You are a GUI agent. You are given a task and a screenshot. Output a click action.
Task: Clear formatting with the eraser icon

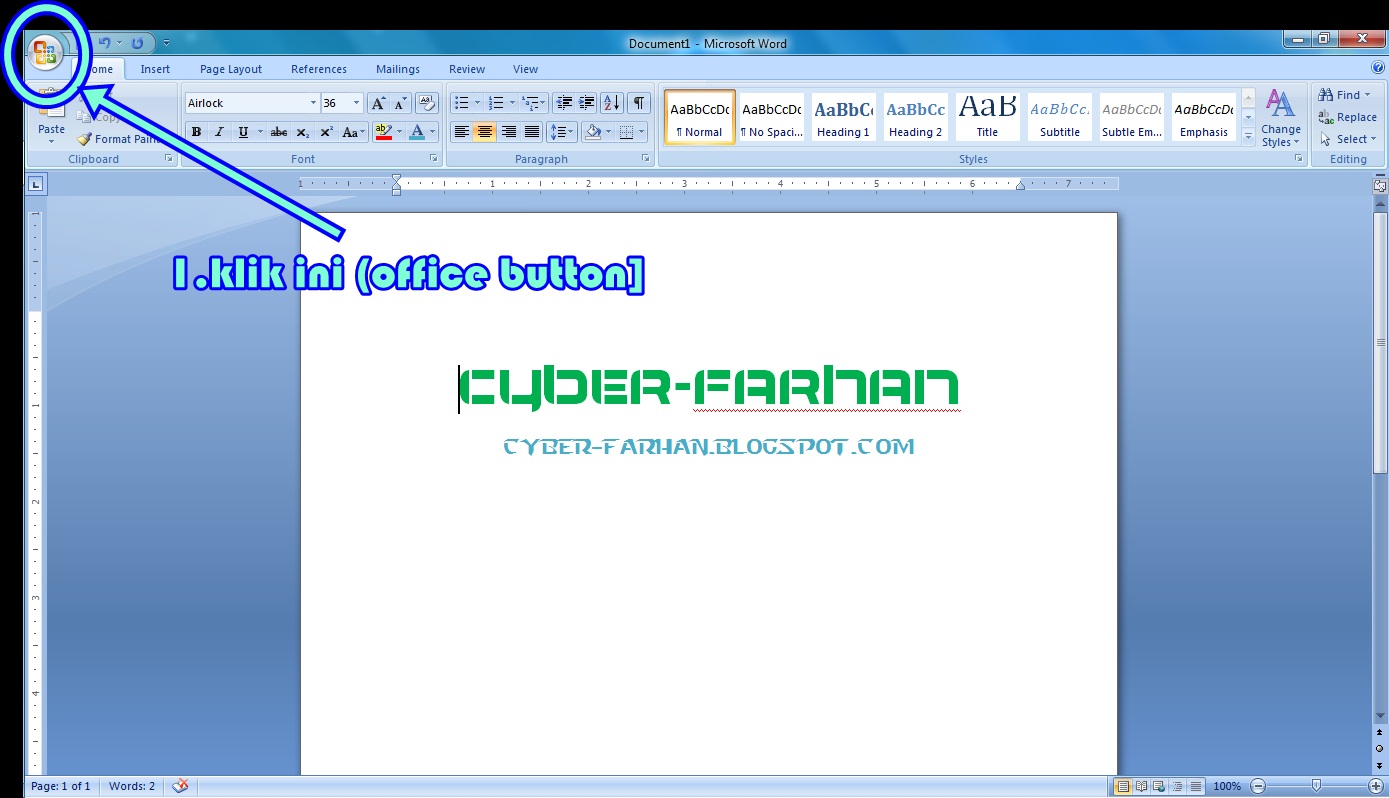pyautogui.click(x=427, y=103)
